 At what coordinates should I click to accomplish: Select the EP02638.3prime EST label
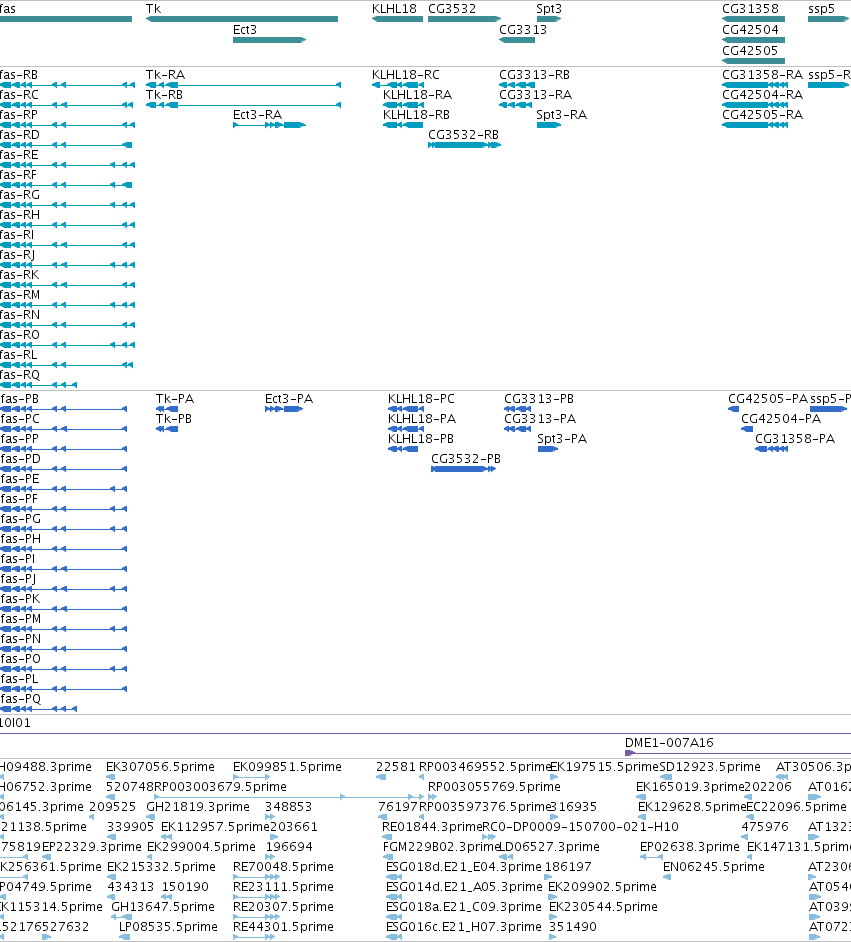(x=689, y=847)
